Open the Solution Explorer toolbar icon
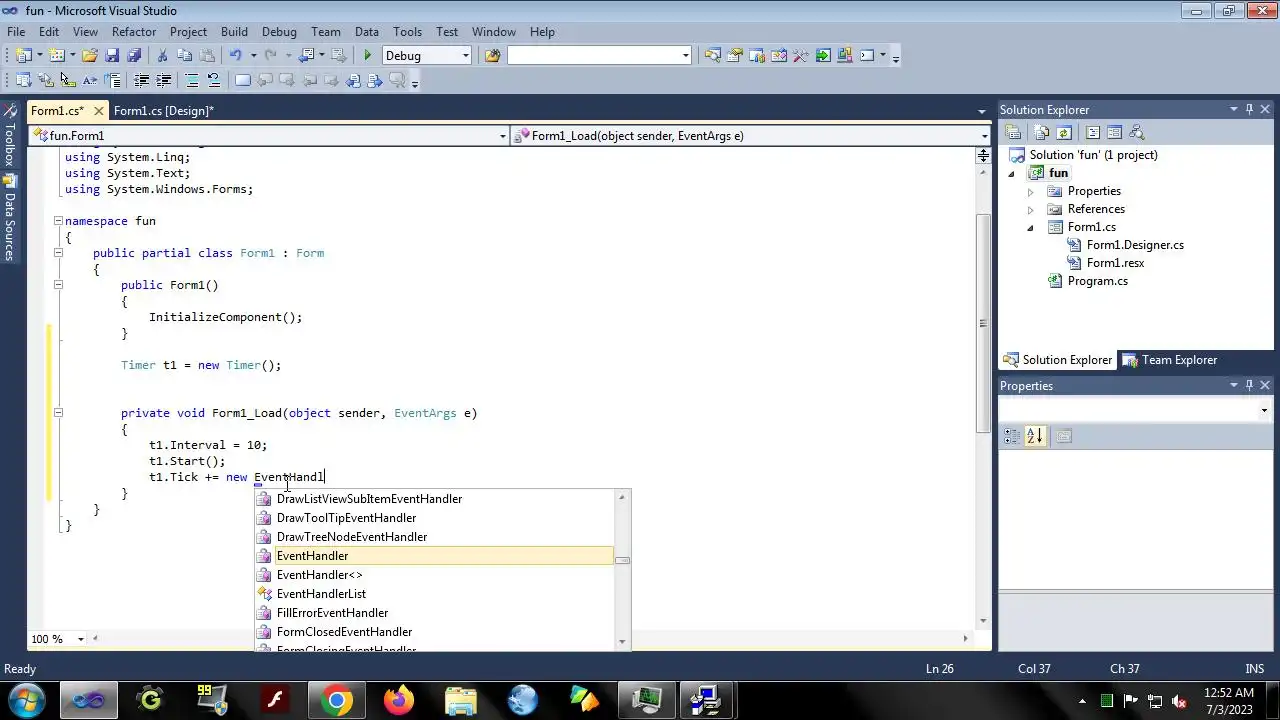 point(712,55)
